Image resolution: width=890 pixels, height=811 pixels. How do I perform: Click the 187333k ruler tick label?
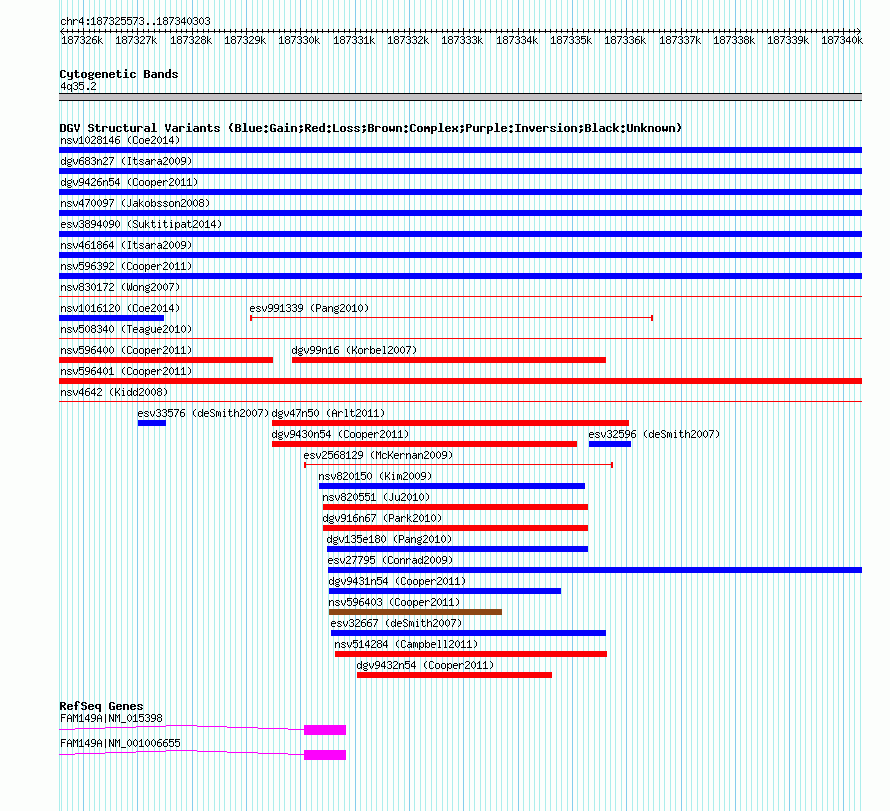pos(462,40)
